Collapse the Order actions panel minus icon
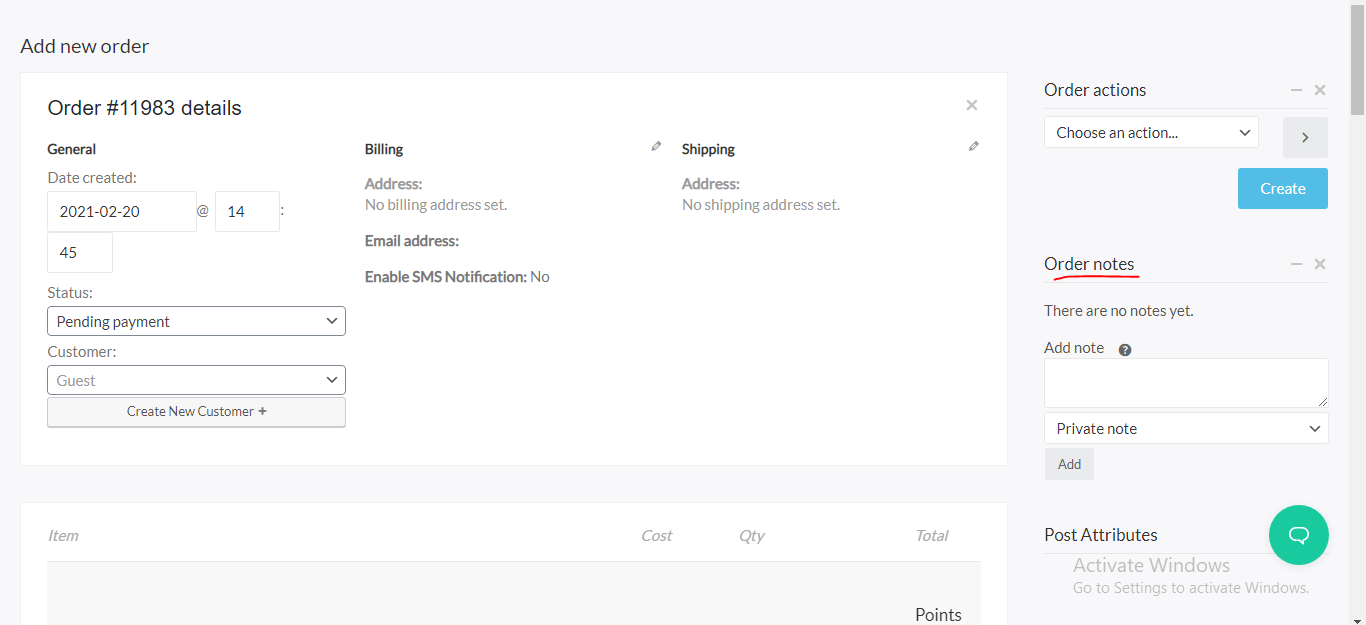This screenshot has height=625, width=1366. click(1296, 90)
